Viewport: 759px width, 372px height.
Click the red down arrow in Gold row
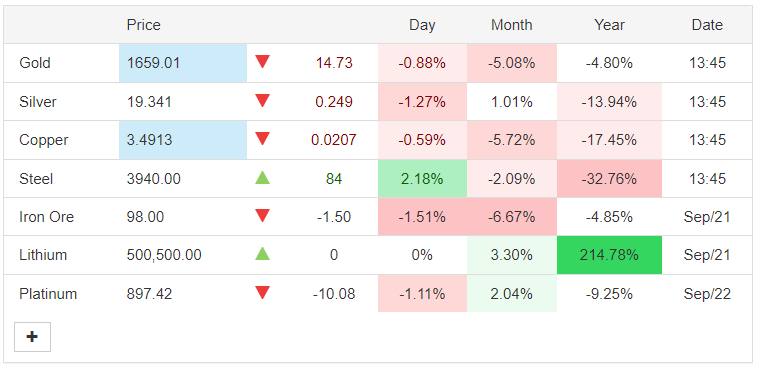(x=262, y=62)
